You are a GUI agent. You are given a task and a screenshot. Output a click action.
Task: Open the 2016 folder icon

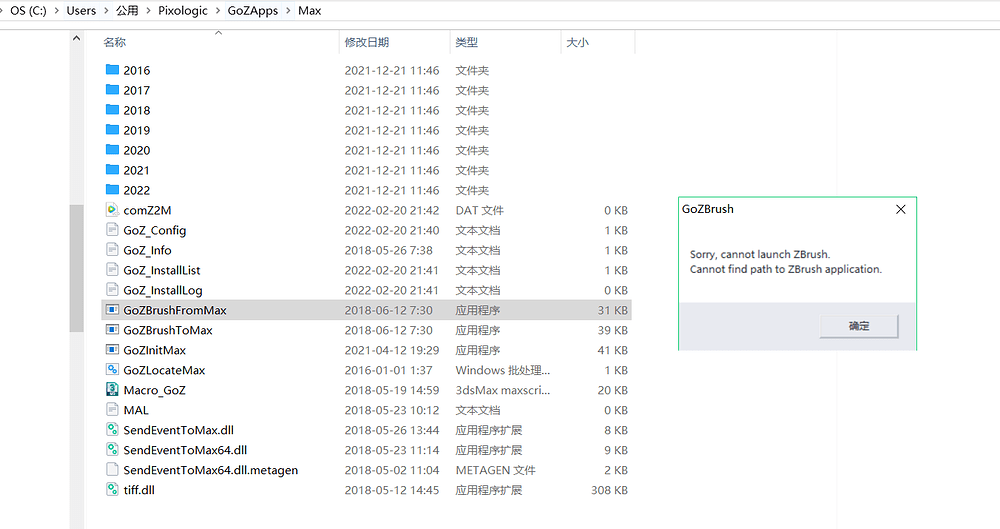[112, 70]
